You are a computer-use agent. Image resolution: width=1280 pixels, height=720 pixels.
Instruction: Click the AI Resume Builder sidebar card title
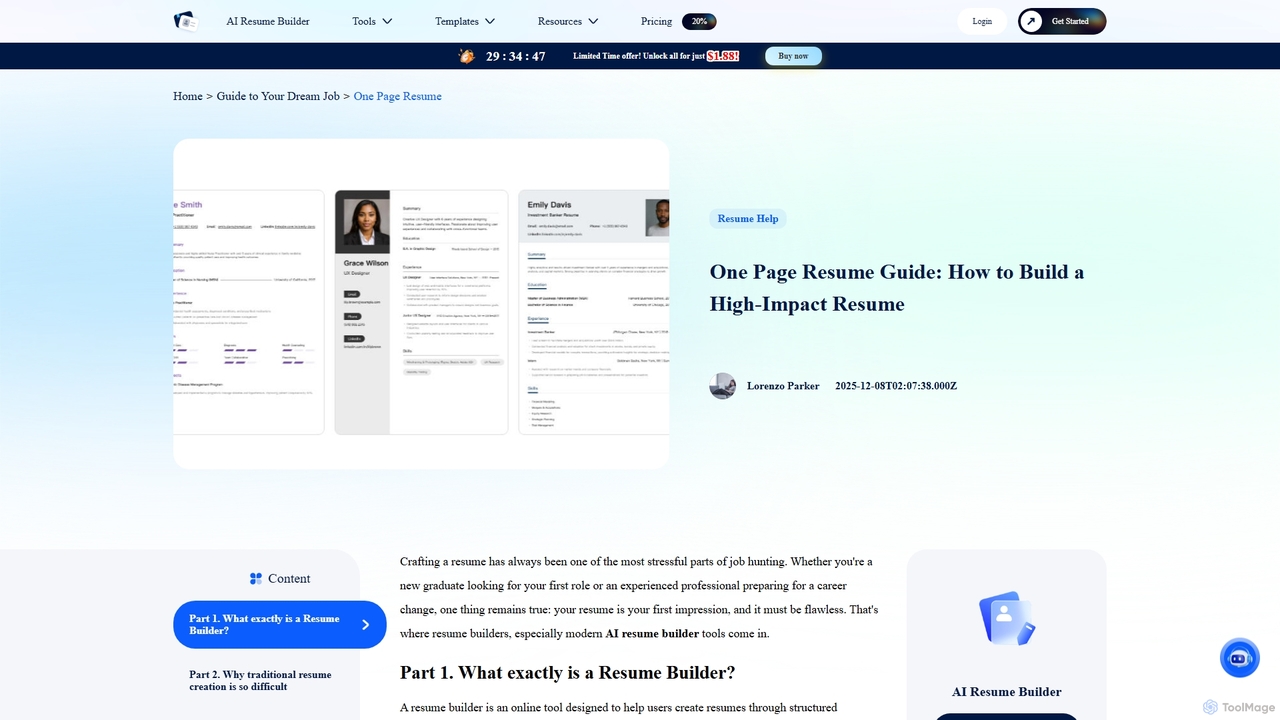(x=1007, y=692)
